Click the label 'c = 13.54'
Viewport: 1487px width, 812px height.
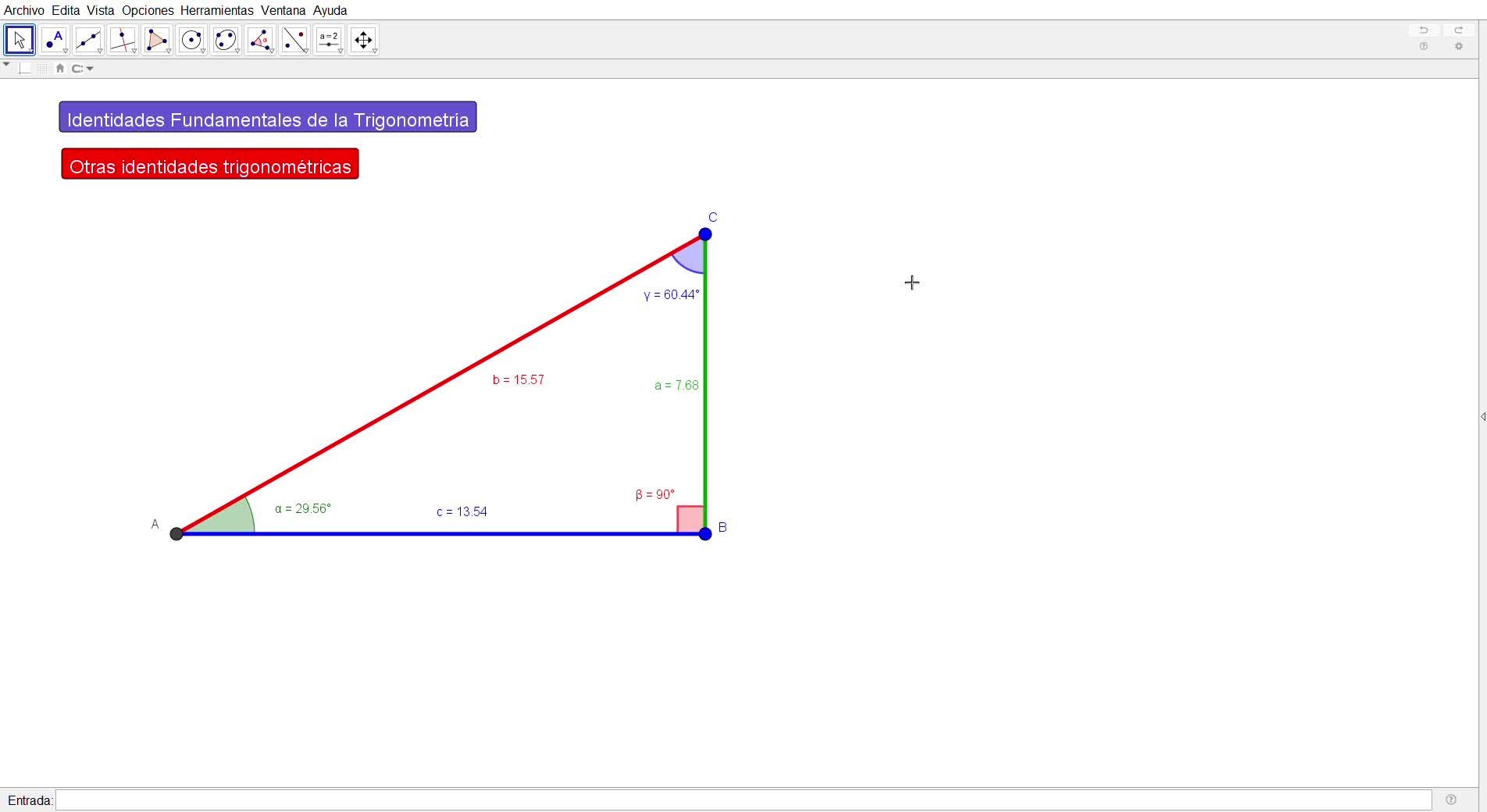(x=462, y=511)
